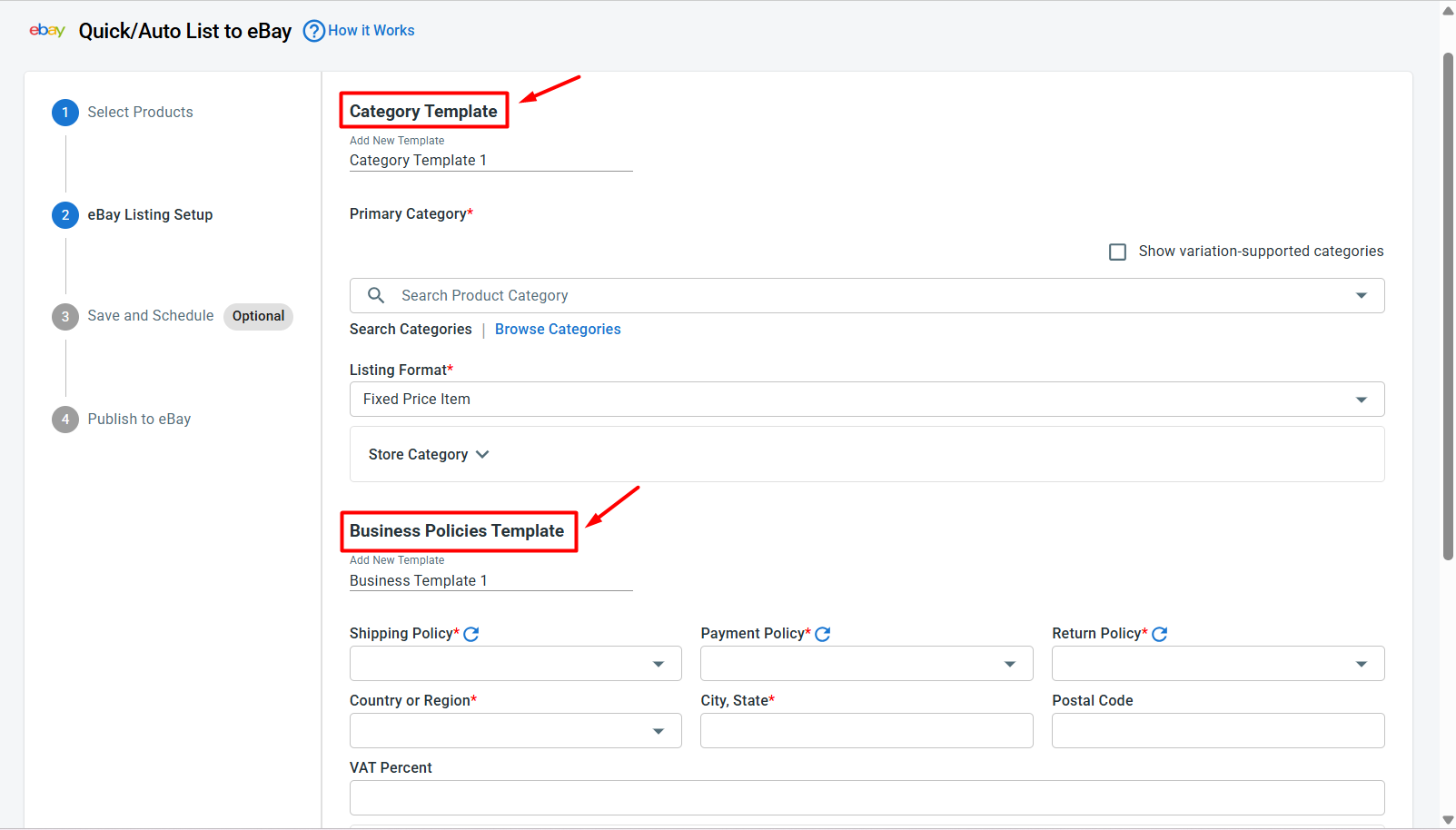Open the Country or Region dropdown
Screen dimensions: 1456x830
[516, 731]
